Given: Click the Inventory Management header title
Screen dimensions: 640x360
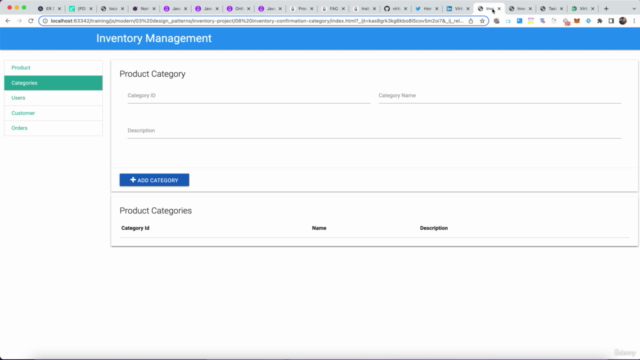Looking at the screenshot, I should (x=154, y=38).
